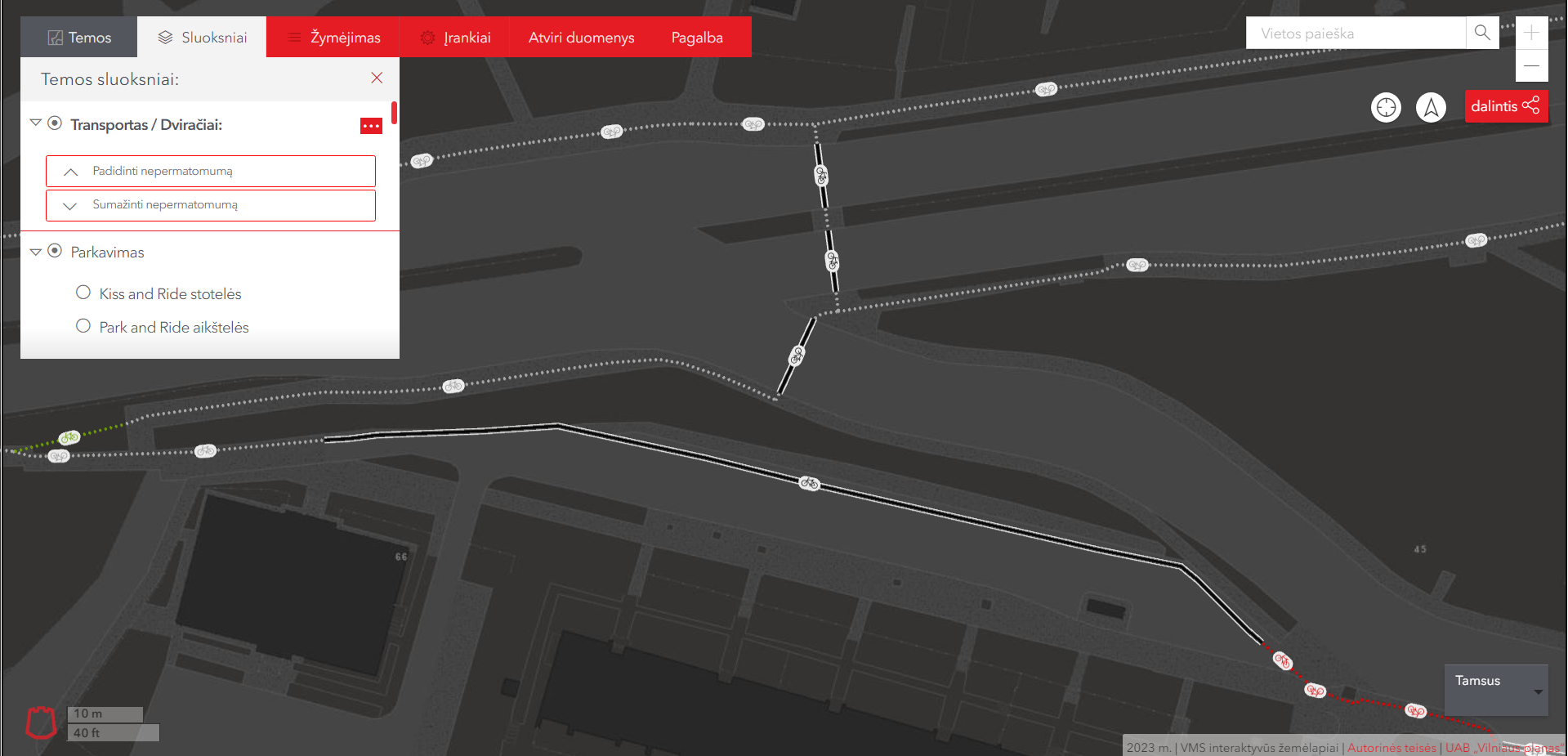The image size is (1568, 756).
Task: Click the red bicycle marker on dotted path
Action: (x=1315, y=691)
